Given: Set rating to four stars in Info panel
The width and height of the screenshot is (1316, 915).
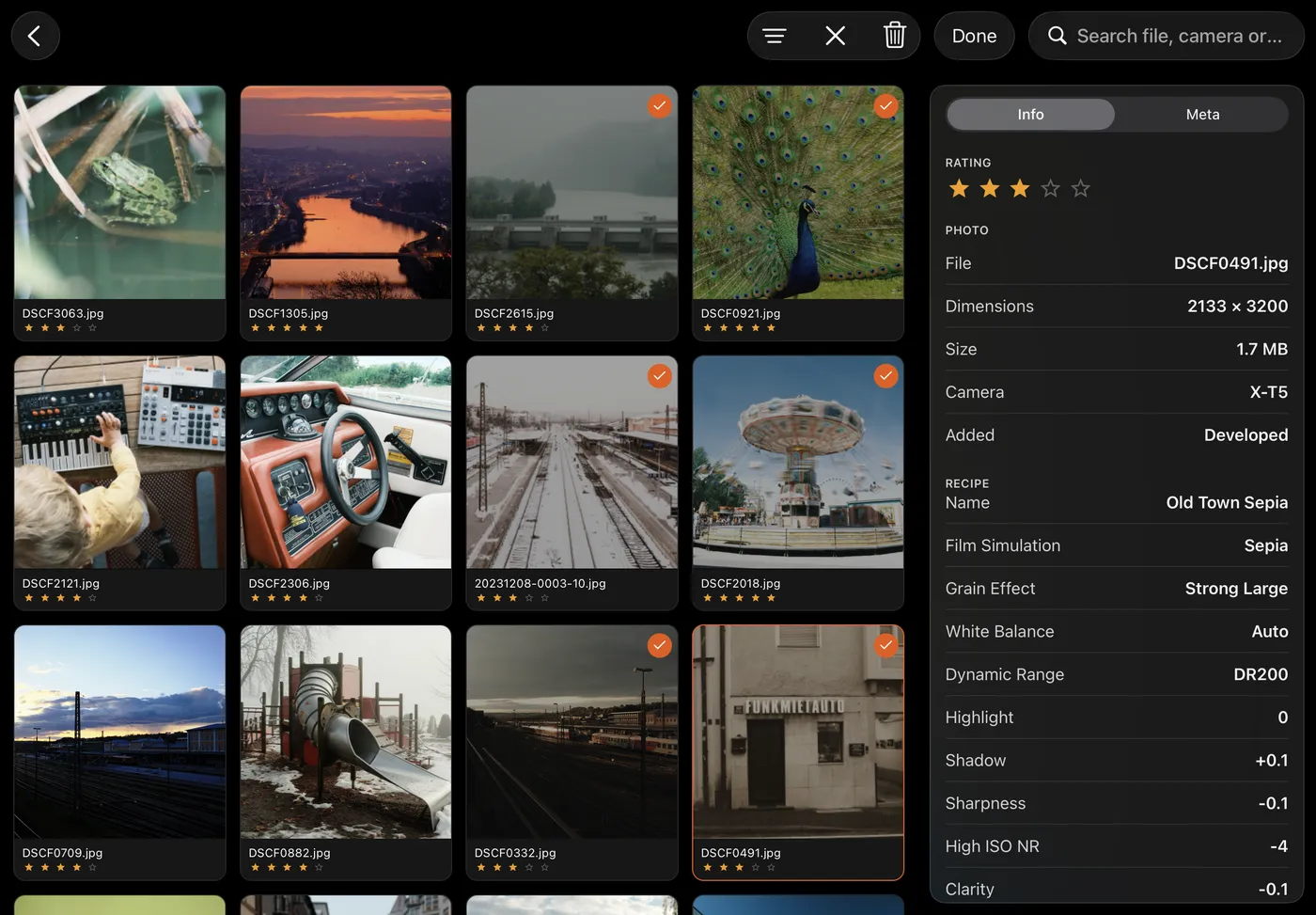Looking at the screenshot, I should click(1051, 189).
